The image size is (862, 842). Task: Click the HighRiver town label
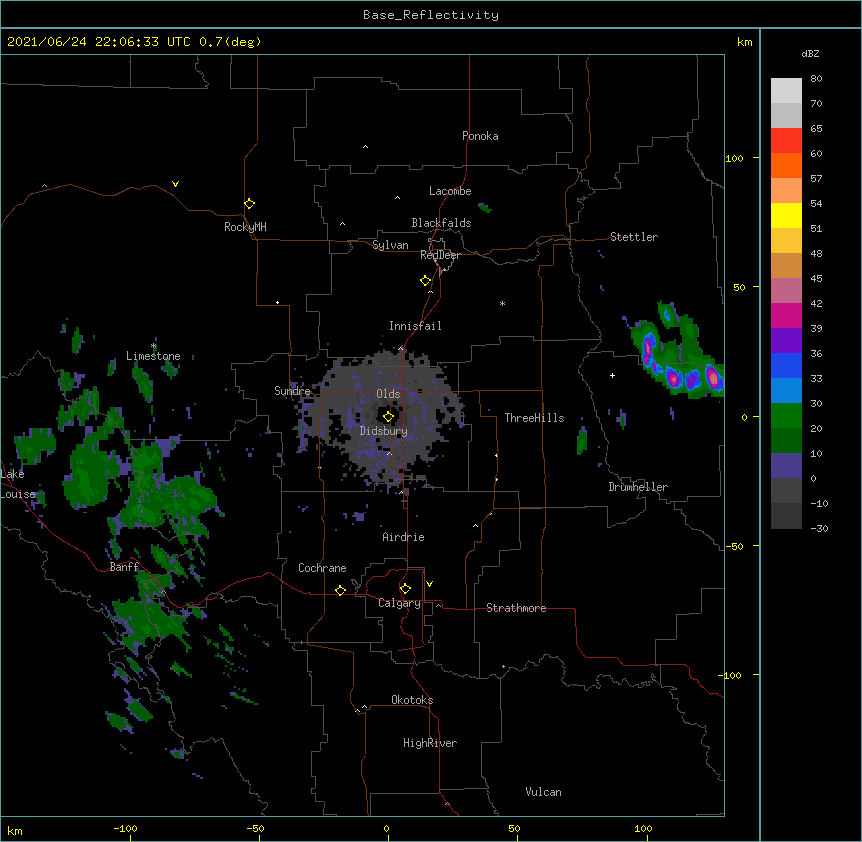(430, 743)
